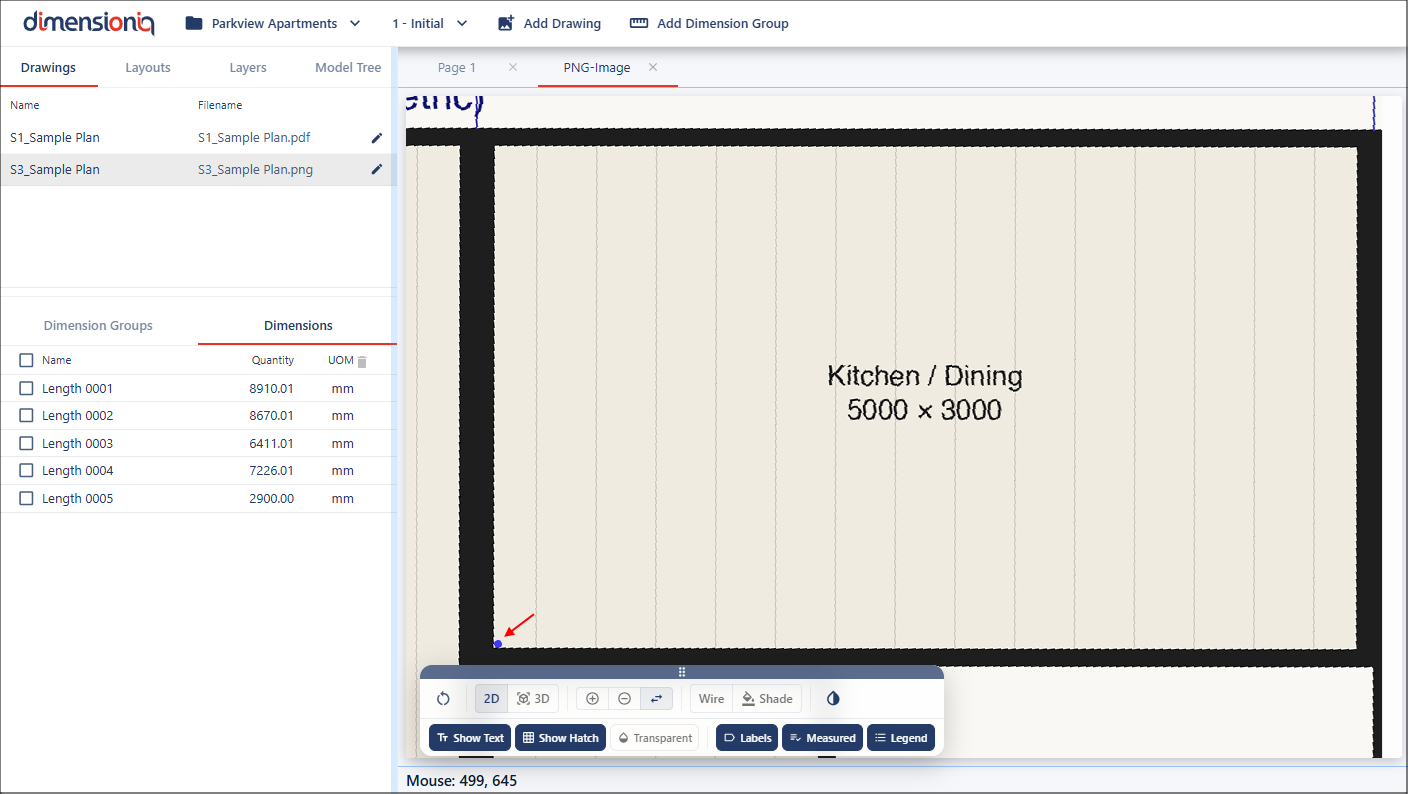Click the Add Drawing button

click(x=549, y=23)
